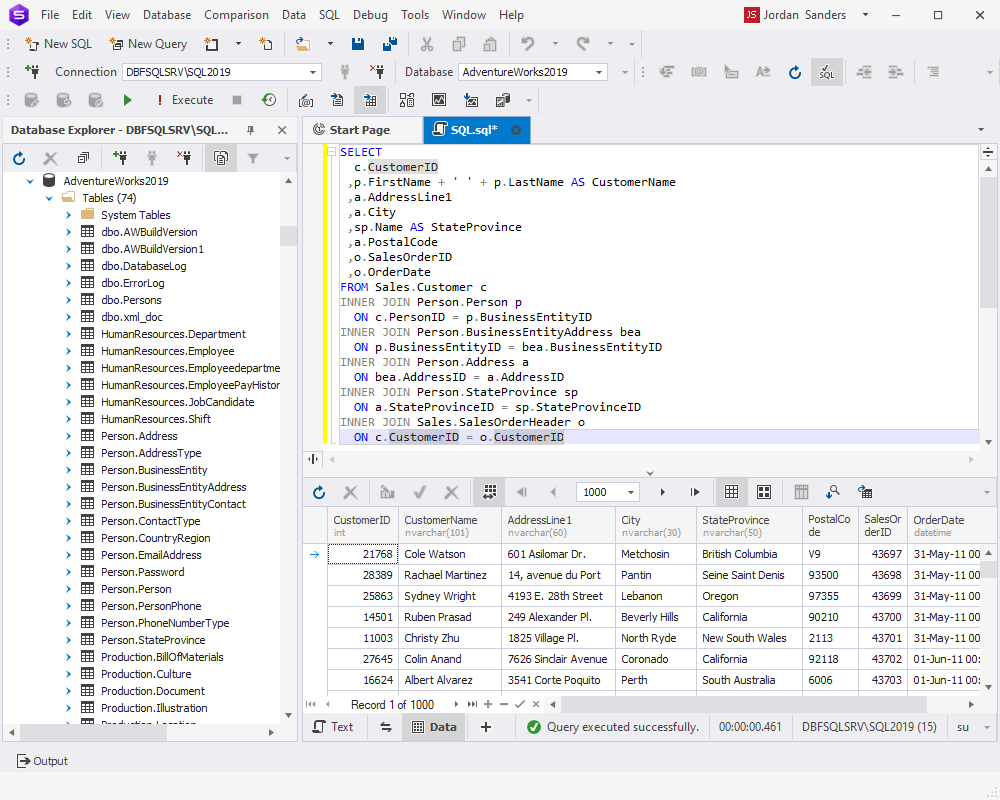Go to the next results page arrow
The height and width of the screenshot is (800, 1000).
point(662,492)
